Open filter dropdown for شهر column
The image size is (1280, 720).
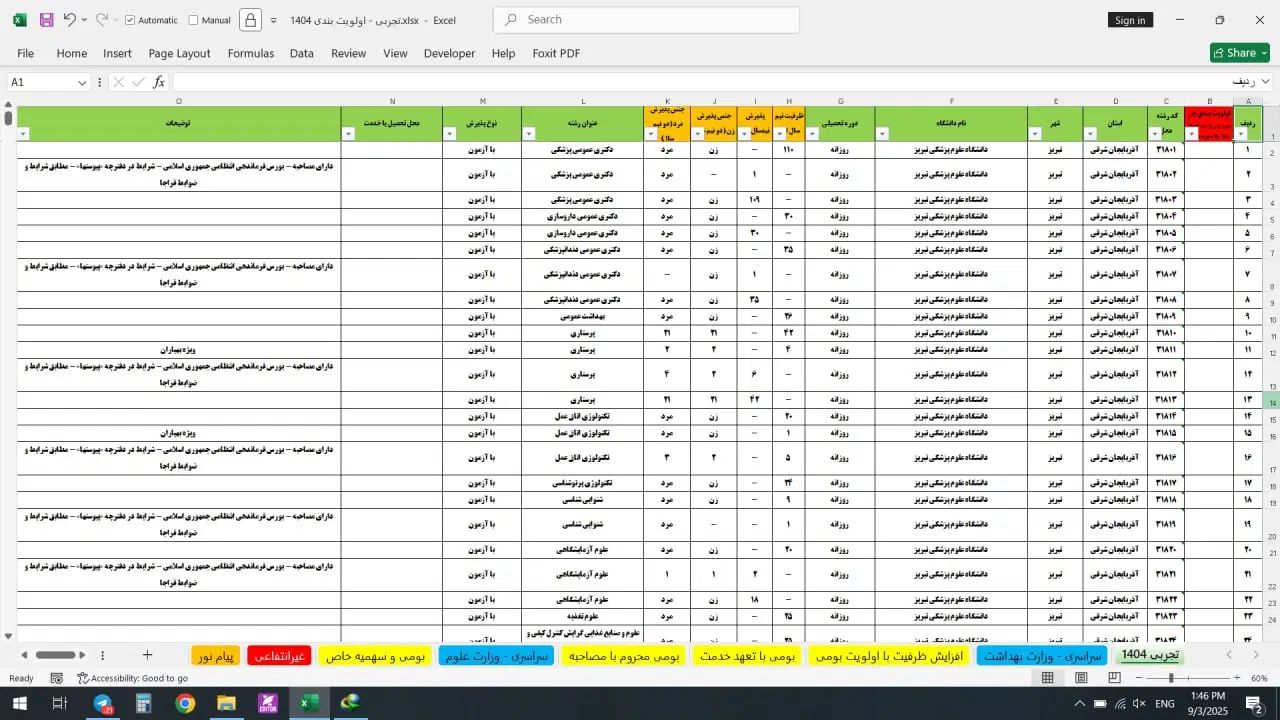coord(1035,134)
